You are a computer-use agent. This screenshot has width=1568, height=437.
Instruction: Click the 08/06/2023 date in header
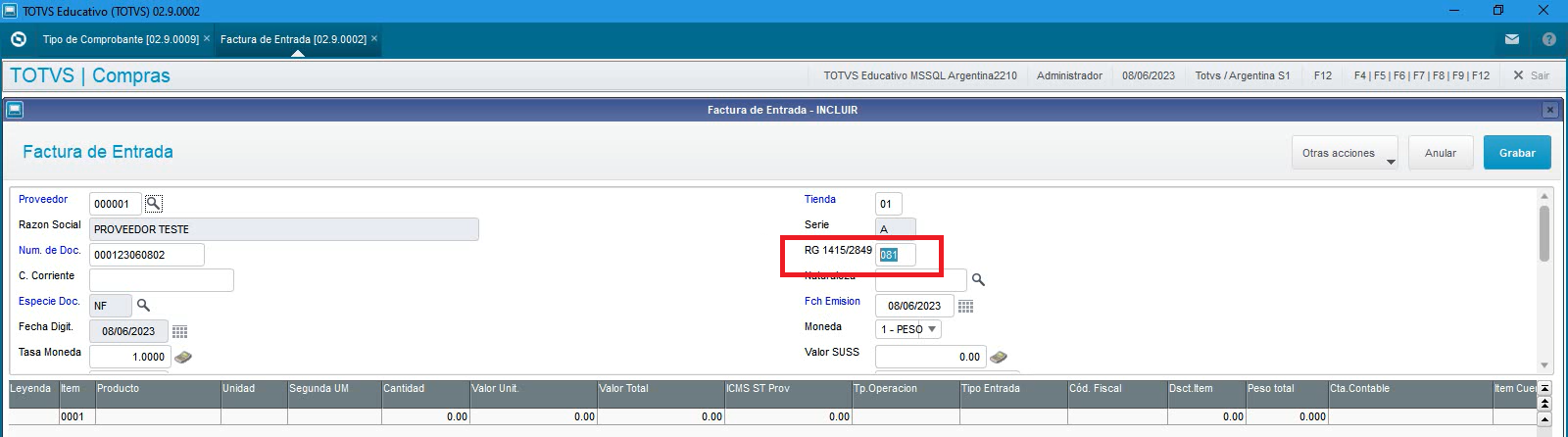click(1149, 75)
